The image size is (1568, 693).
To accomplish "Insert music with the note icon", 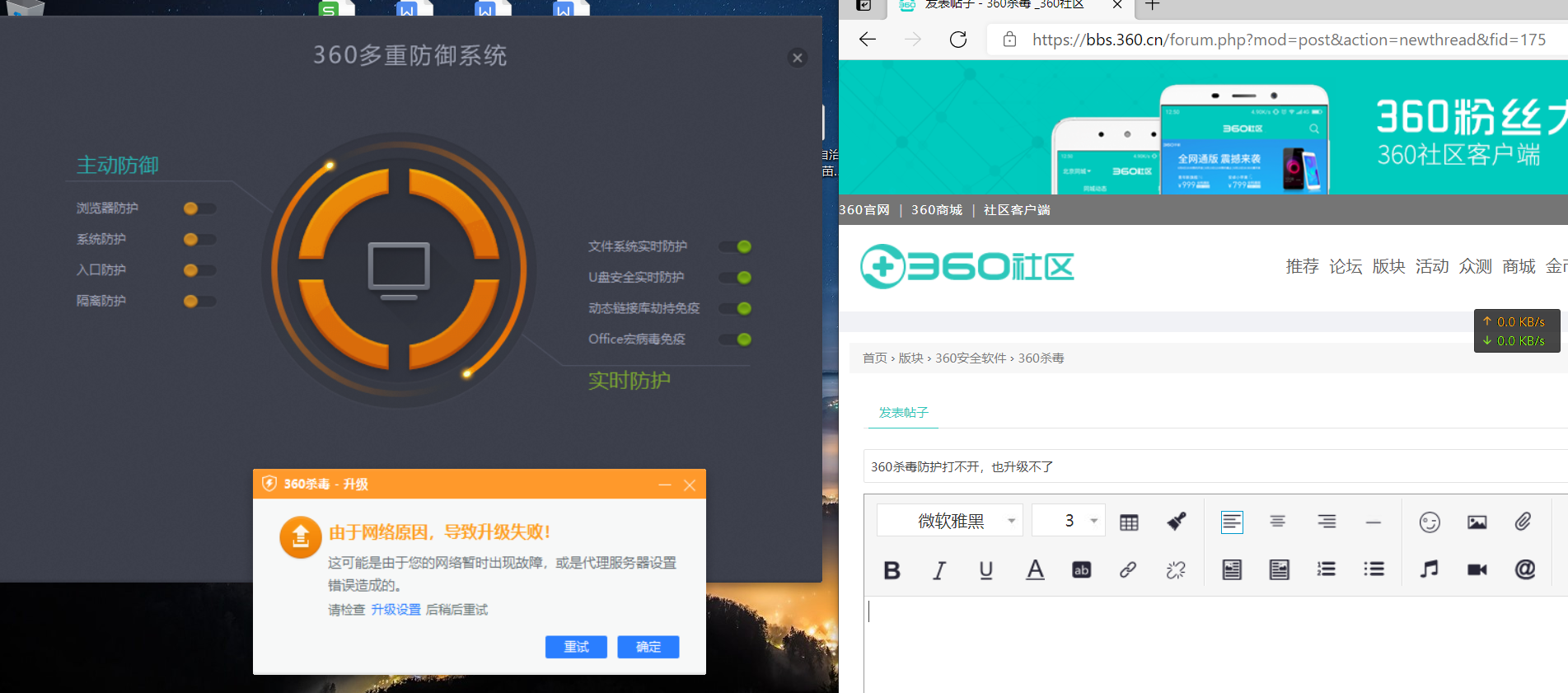I will [x=1430, y=569].
